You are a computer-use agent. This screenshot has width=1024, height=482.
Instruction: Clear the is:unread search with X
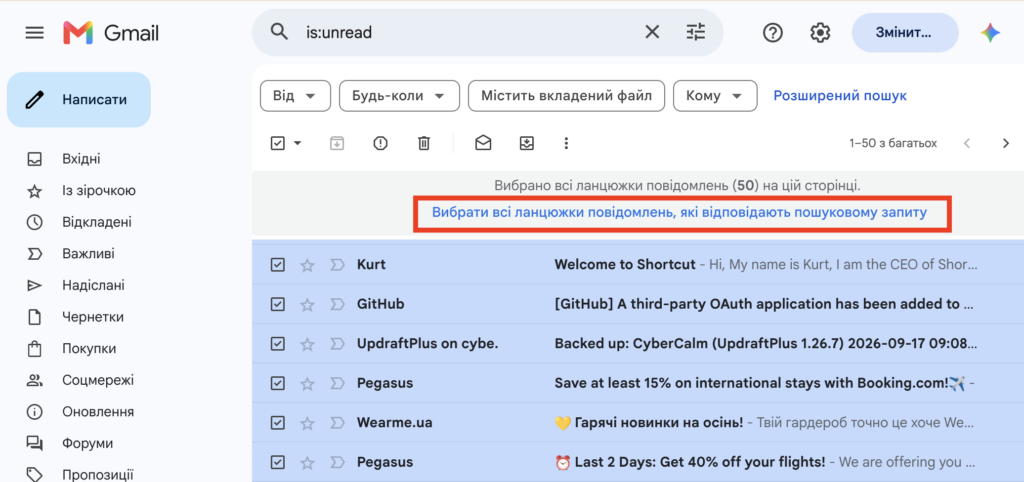[652, 32]
